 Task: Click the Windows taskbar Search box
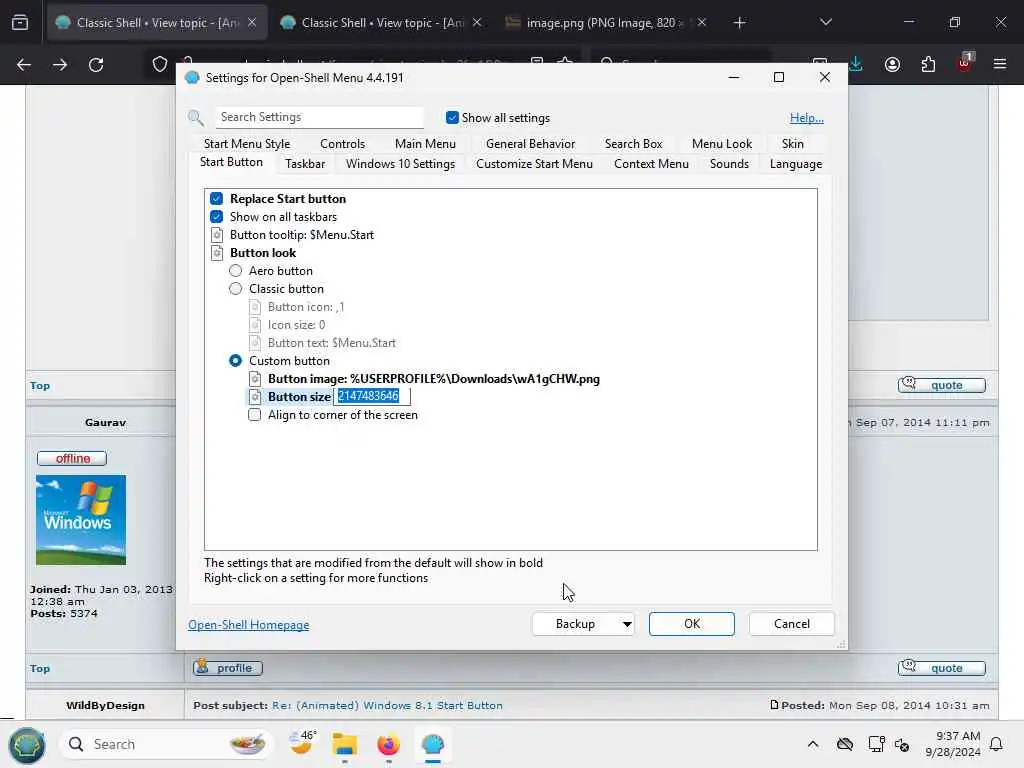click(x=167, y=744)
